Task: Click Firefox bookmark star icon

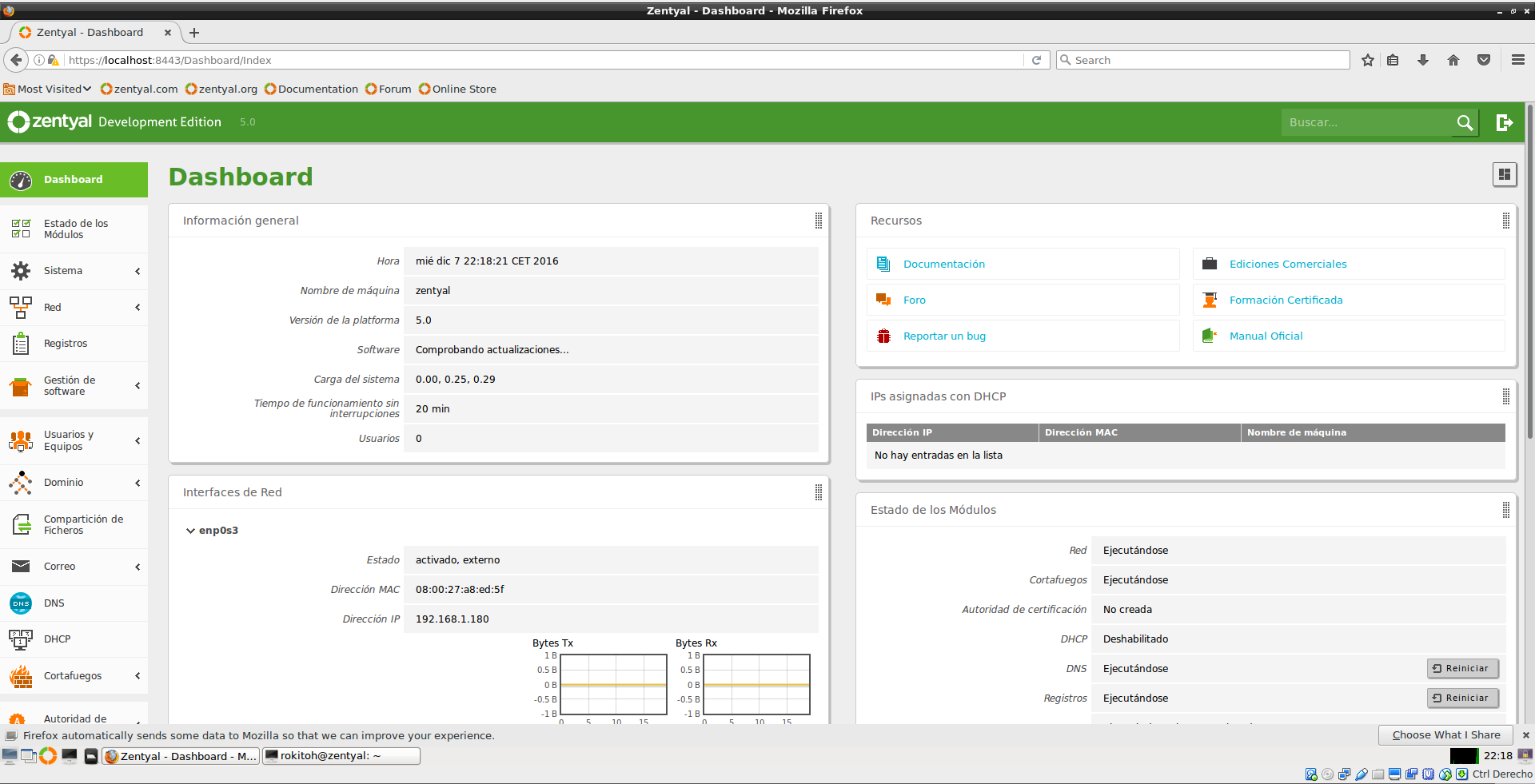Action: point(1367,60)
